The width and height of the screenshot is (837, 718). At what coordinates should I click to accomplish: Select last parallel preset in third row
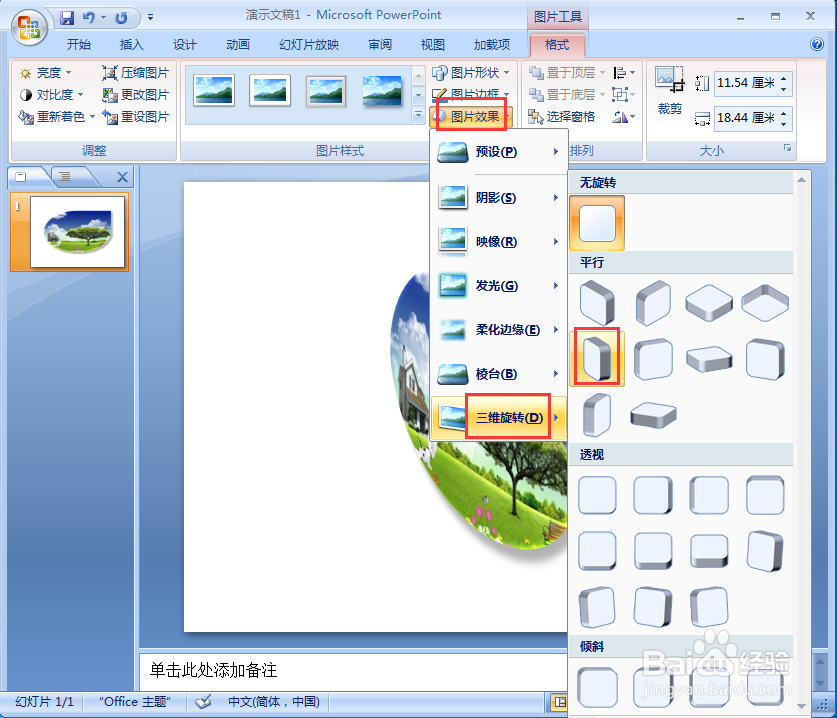coord(653,415)
